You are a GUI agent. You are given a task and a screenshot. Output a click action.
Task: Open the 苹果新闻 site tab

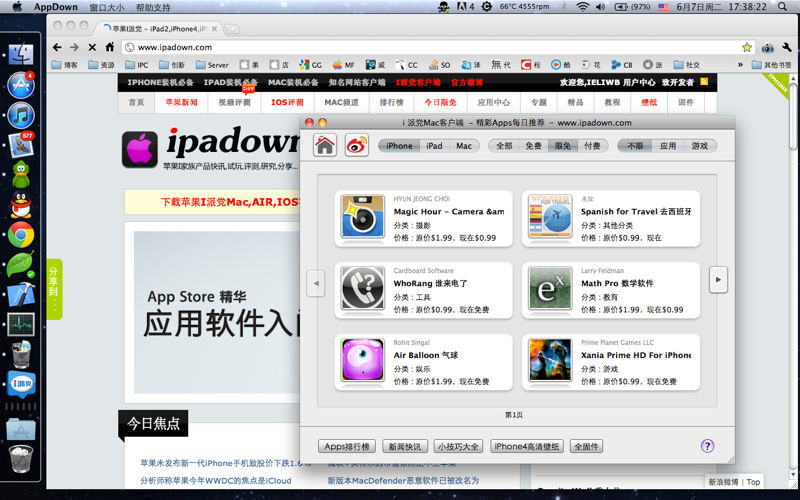click(x=181, y=102)
